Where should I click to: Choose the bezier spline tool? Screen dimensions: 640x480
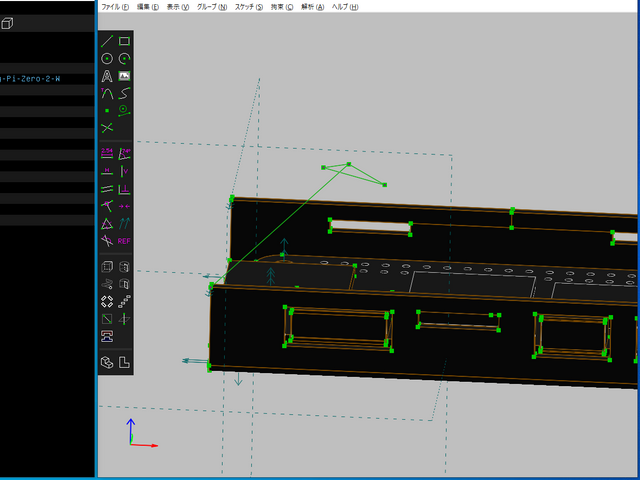(x=125, y=93)
